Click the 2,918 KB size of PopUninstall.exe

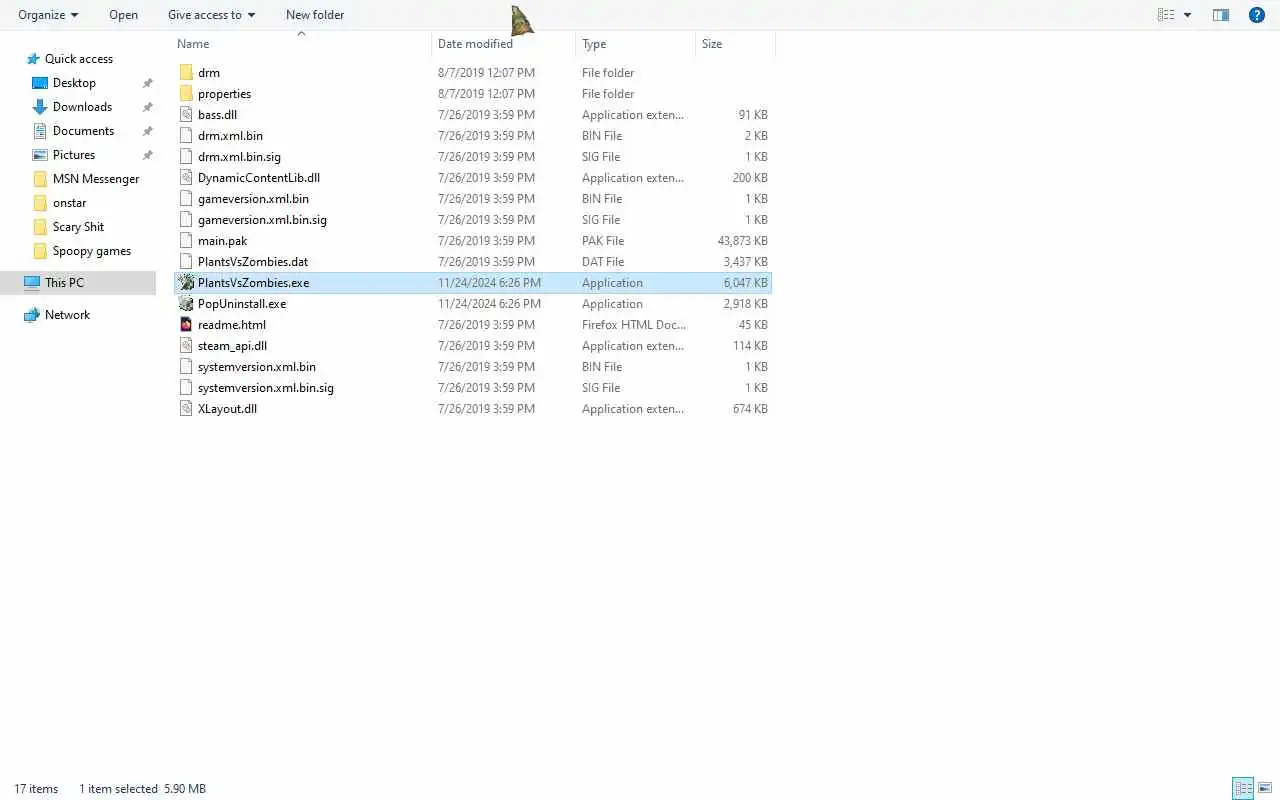[746, 304]
